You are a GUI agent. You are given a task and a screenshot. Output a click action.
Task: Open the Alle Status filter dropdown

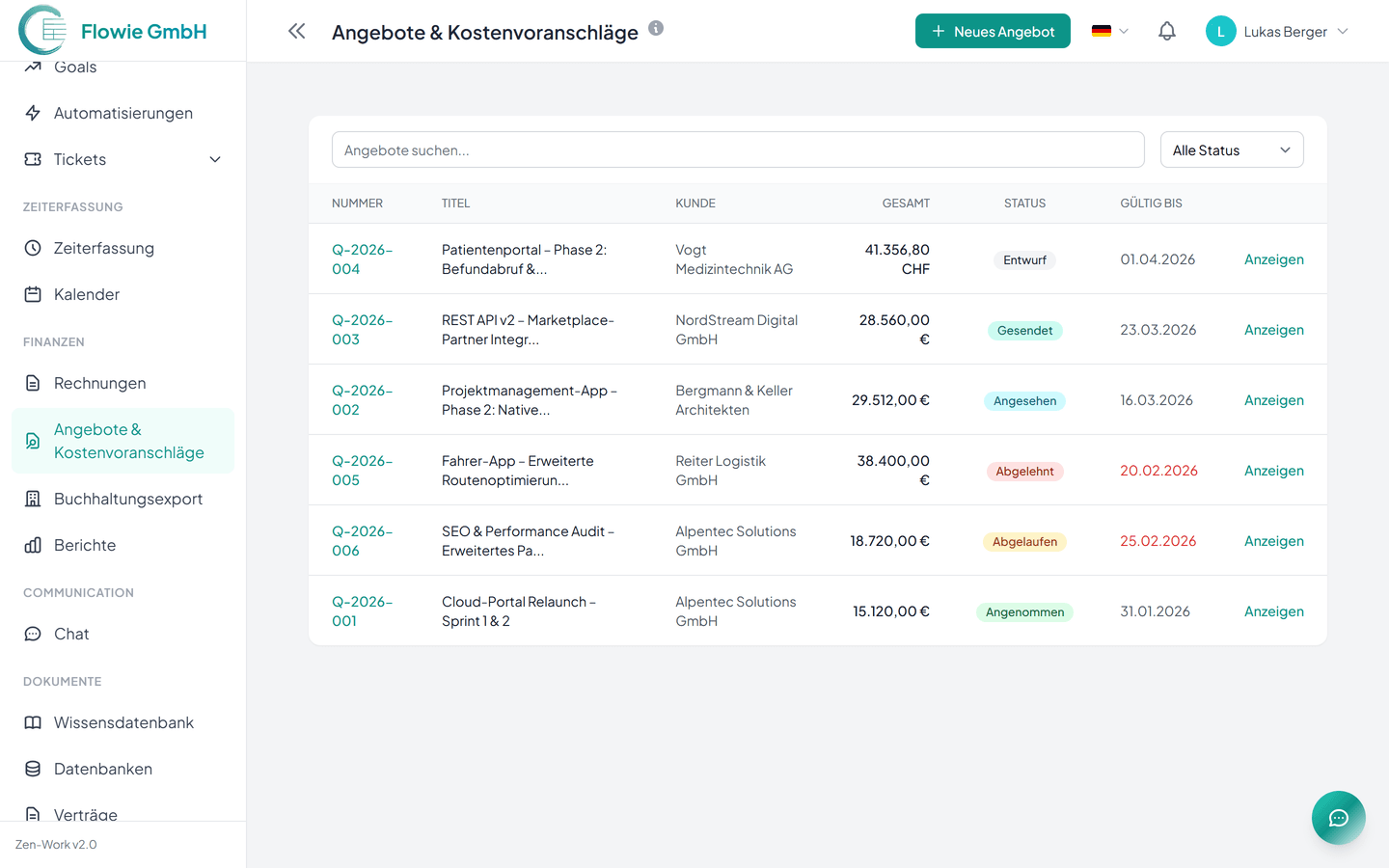pyautogui.click(x=1231, y=150)
